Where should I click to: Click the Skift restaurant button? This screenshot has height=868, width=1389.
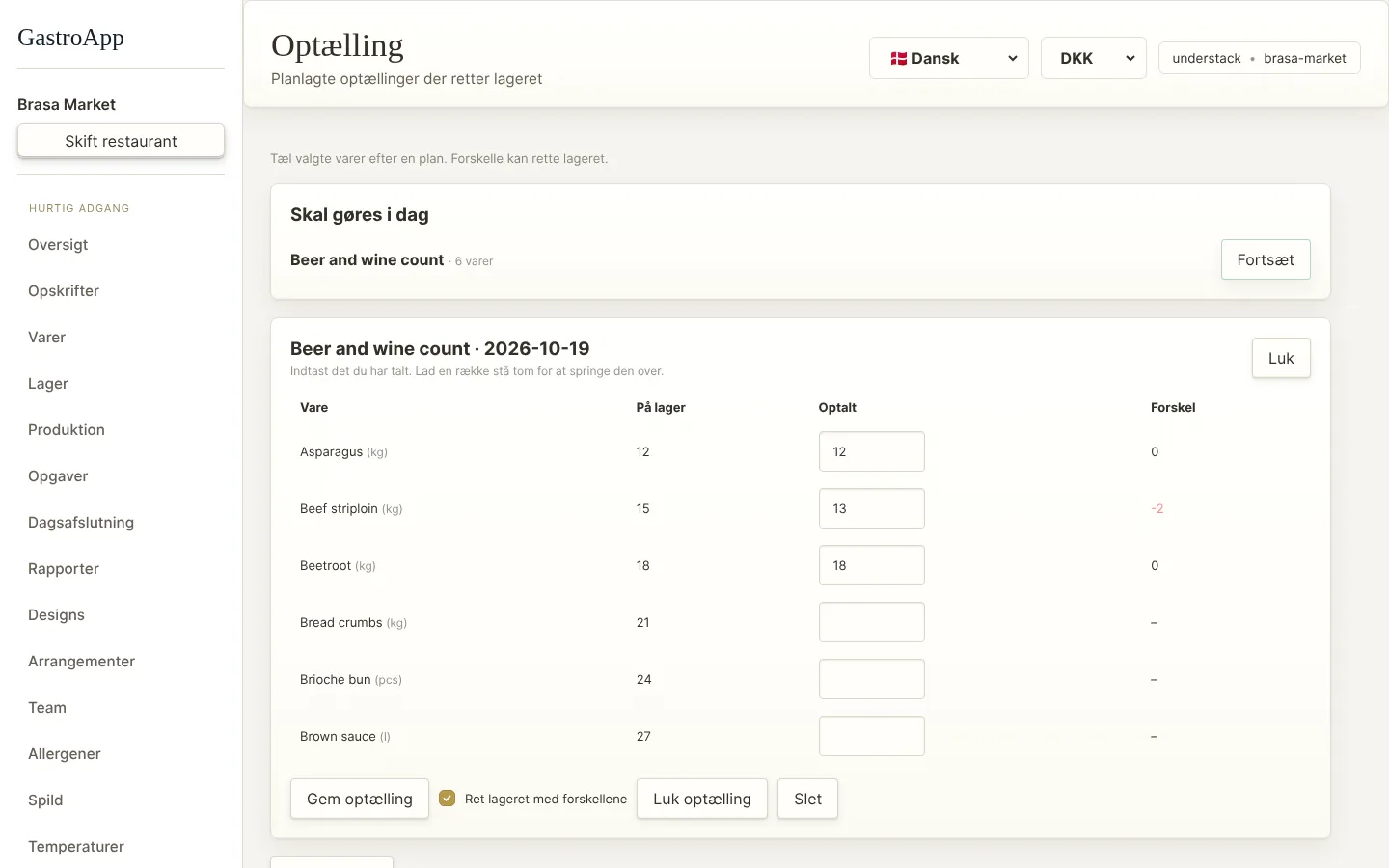coord(121,141)
